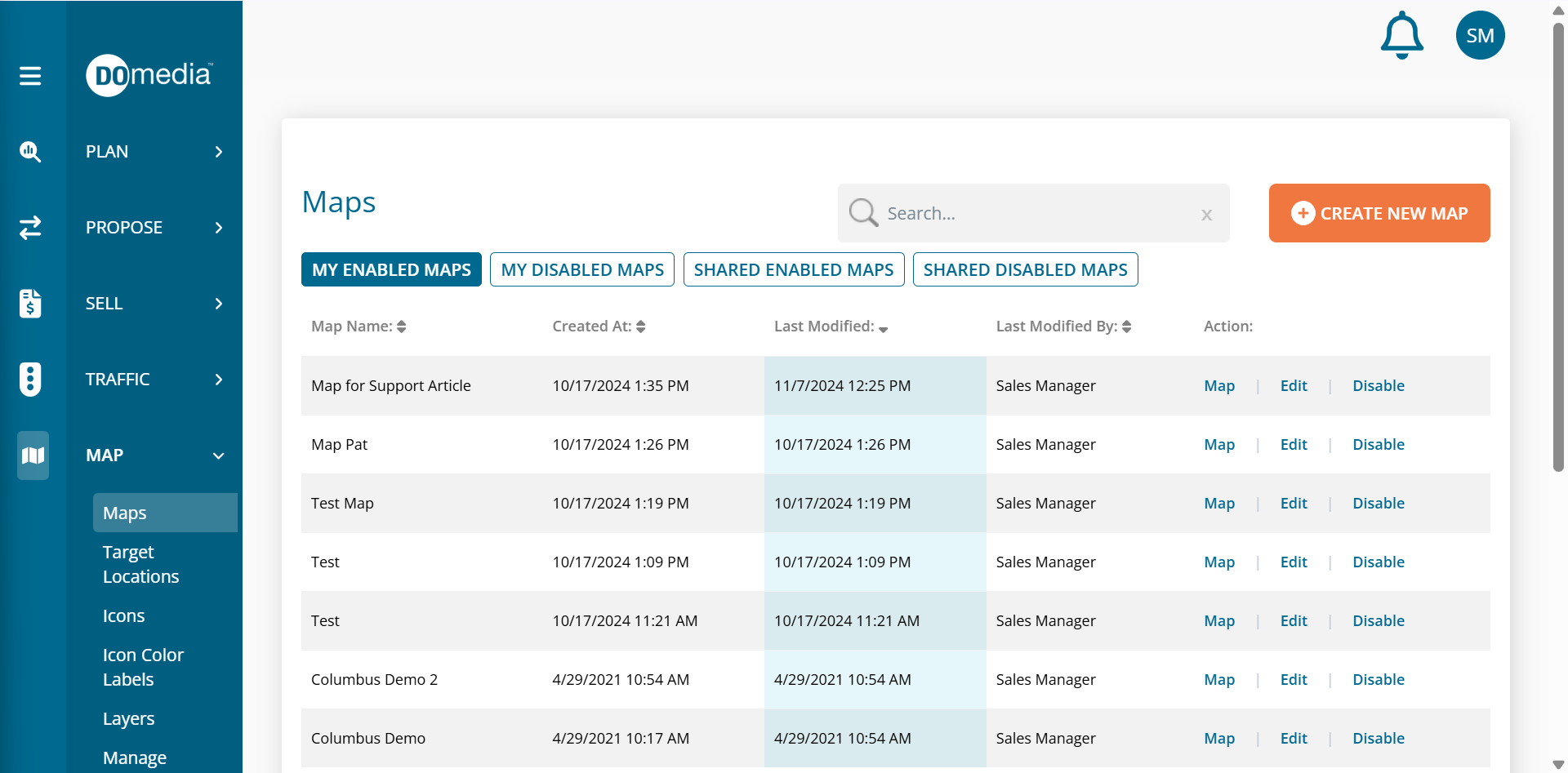Sort by Created At column arrows
Screen dimensions: 1568x773
coord(641,327)
